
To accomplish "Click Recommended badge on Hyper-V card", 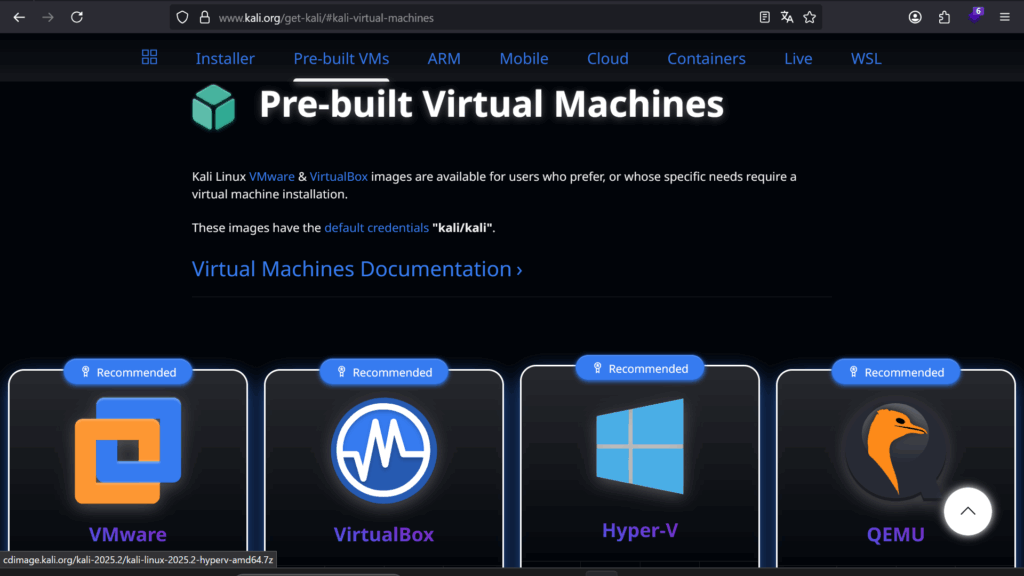I will pos(640,369).
